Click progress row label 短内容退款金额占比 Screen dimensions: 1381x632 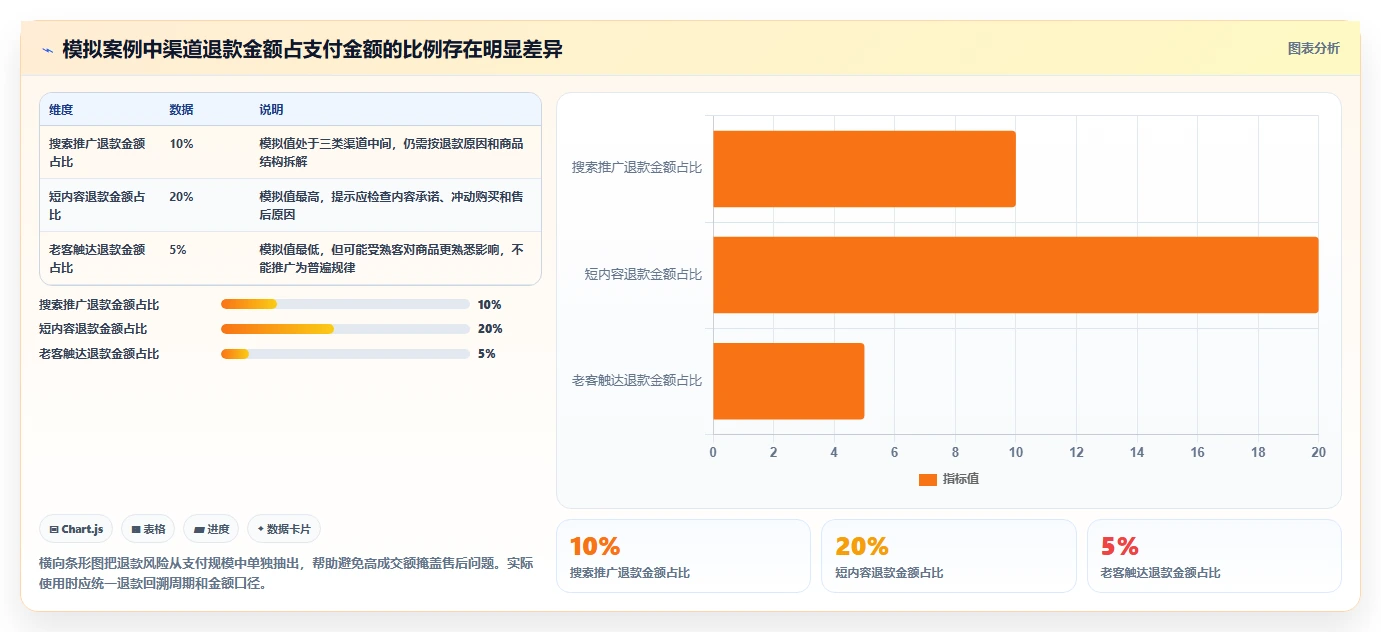coord(93,329)
